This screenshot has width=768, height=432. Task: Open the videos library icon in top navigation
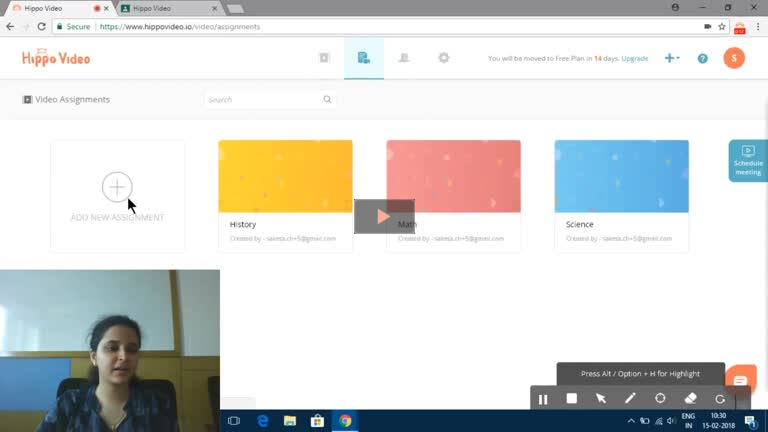coord(324,58)
